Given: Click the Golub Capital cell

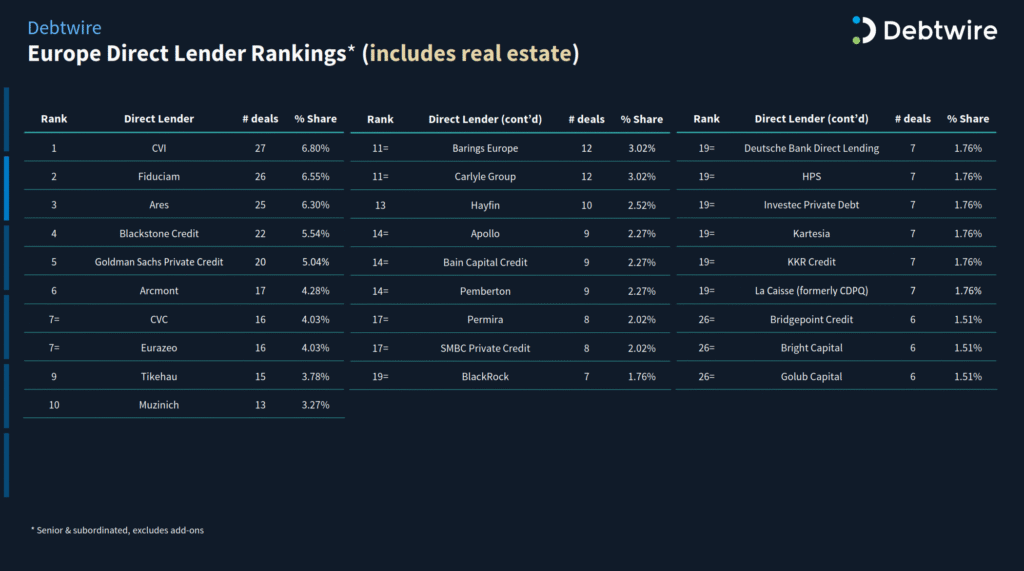Looking at the screenshot, I should tap(812, 376).
